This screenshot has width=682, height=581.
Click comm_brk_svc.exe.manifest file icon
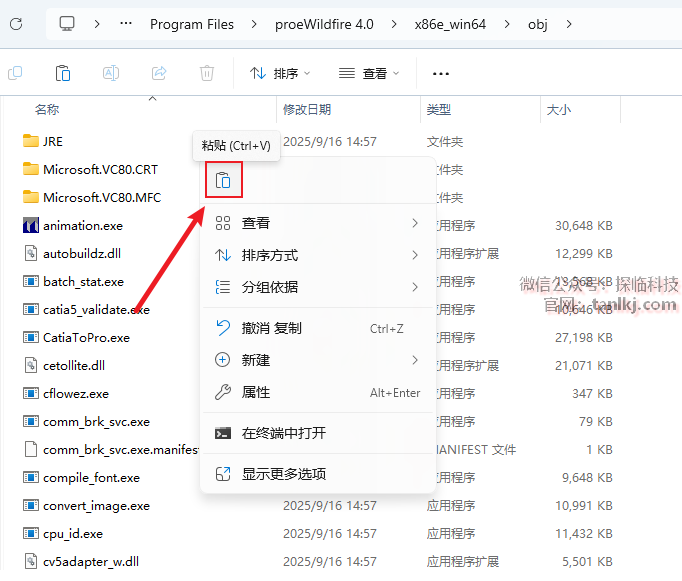click(30, 449)
